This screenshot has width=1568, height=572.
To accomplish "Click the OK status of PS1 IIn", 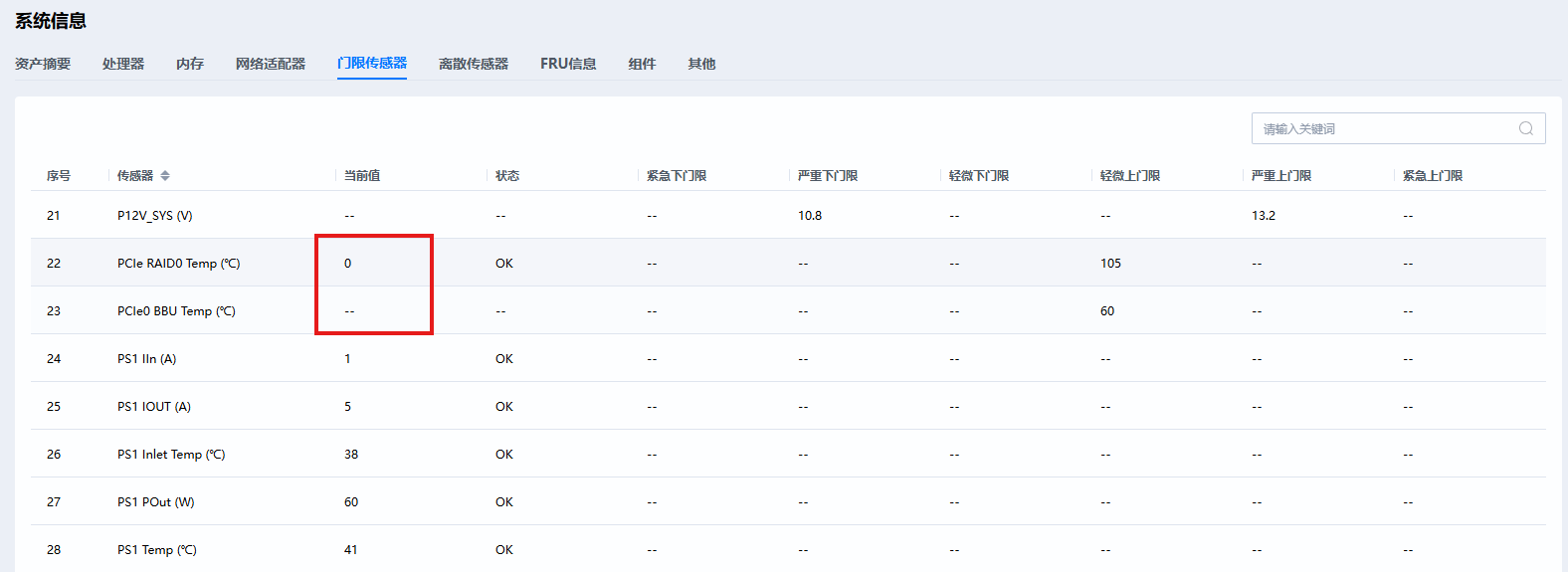I will pyautogui.click(x=504, y=358).
